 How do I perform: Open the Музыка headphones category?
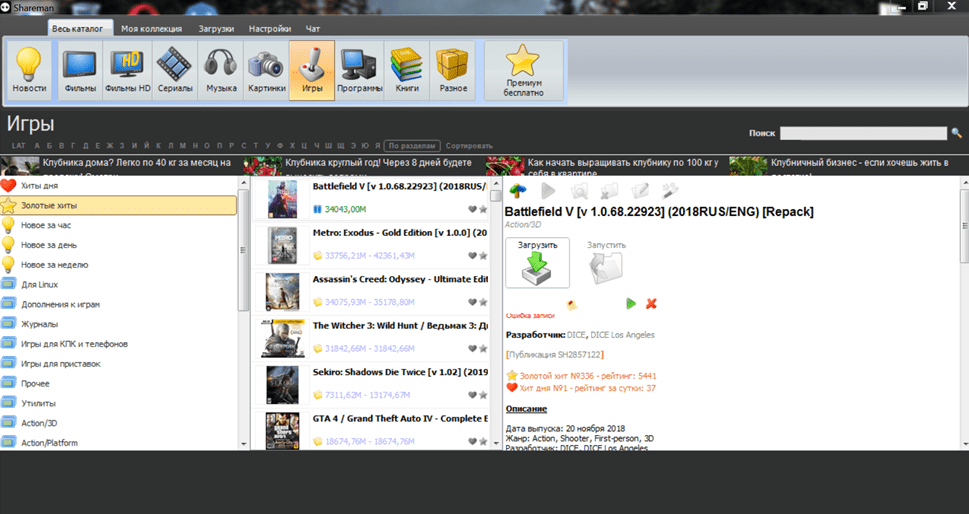[221, 70]
